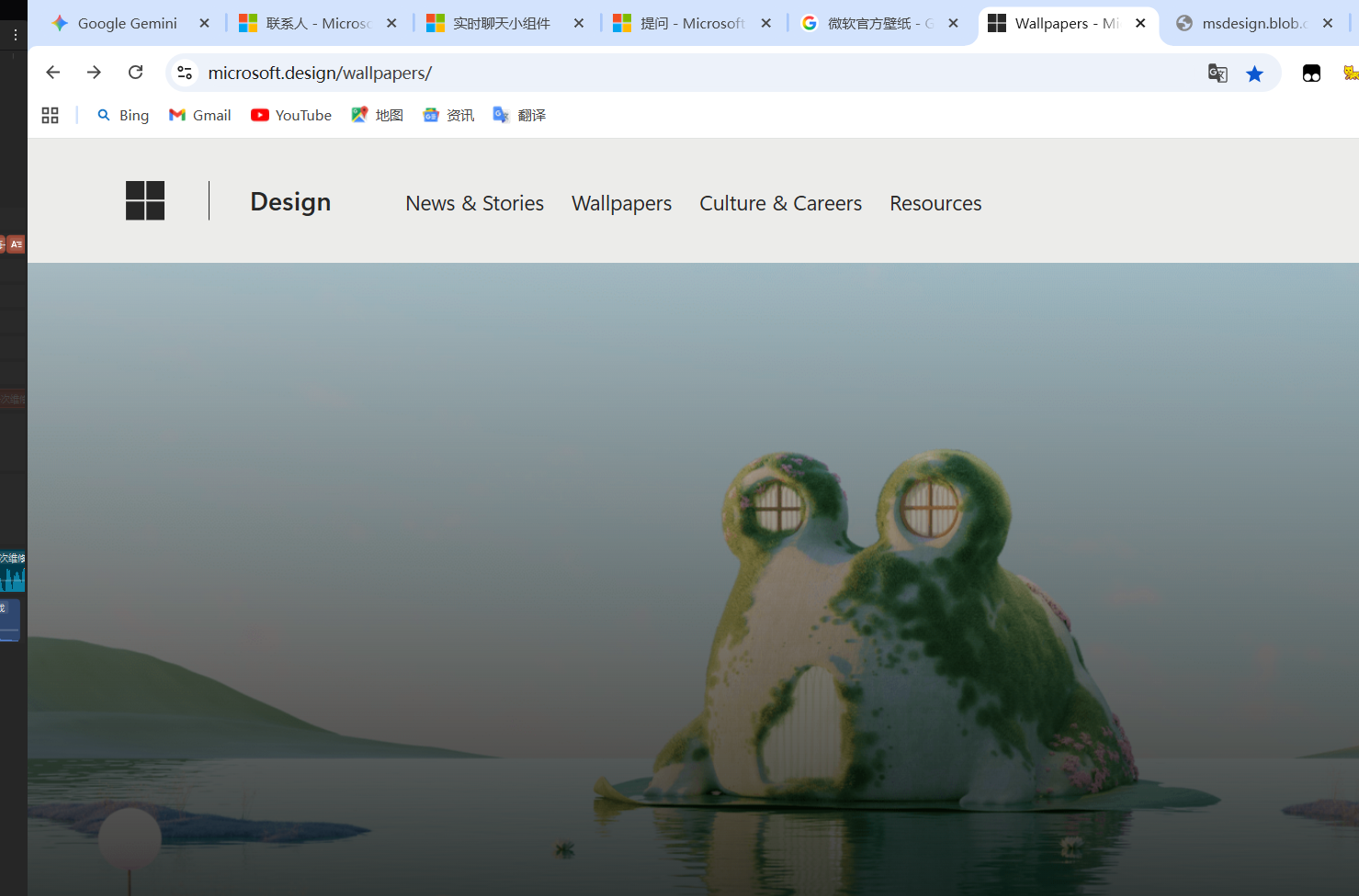Close the 实时聊天小组件 tab
Screen dimensions: 1359x896
coord(579,23)
